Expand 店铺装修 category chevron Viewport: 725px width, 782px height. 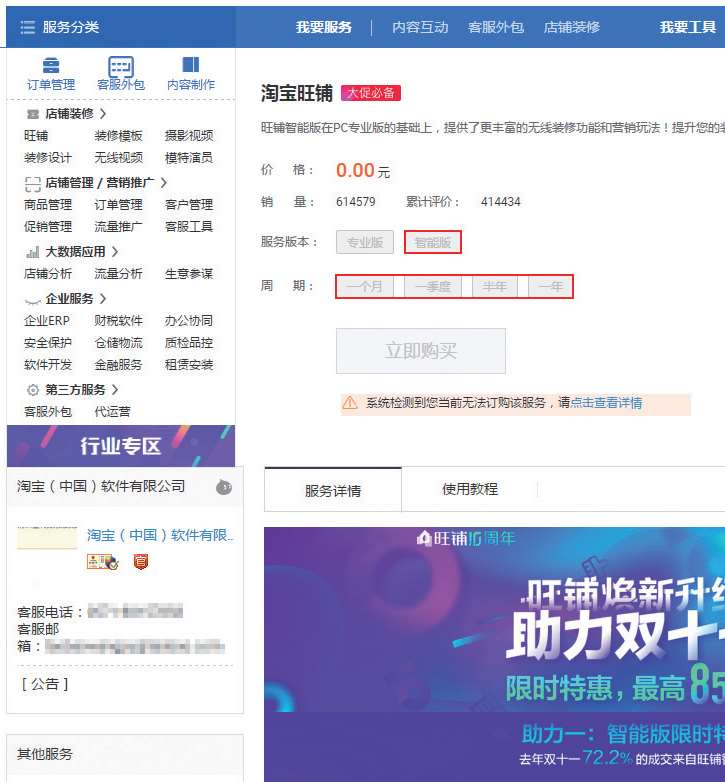[x=103, y=114]
